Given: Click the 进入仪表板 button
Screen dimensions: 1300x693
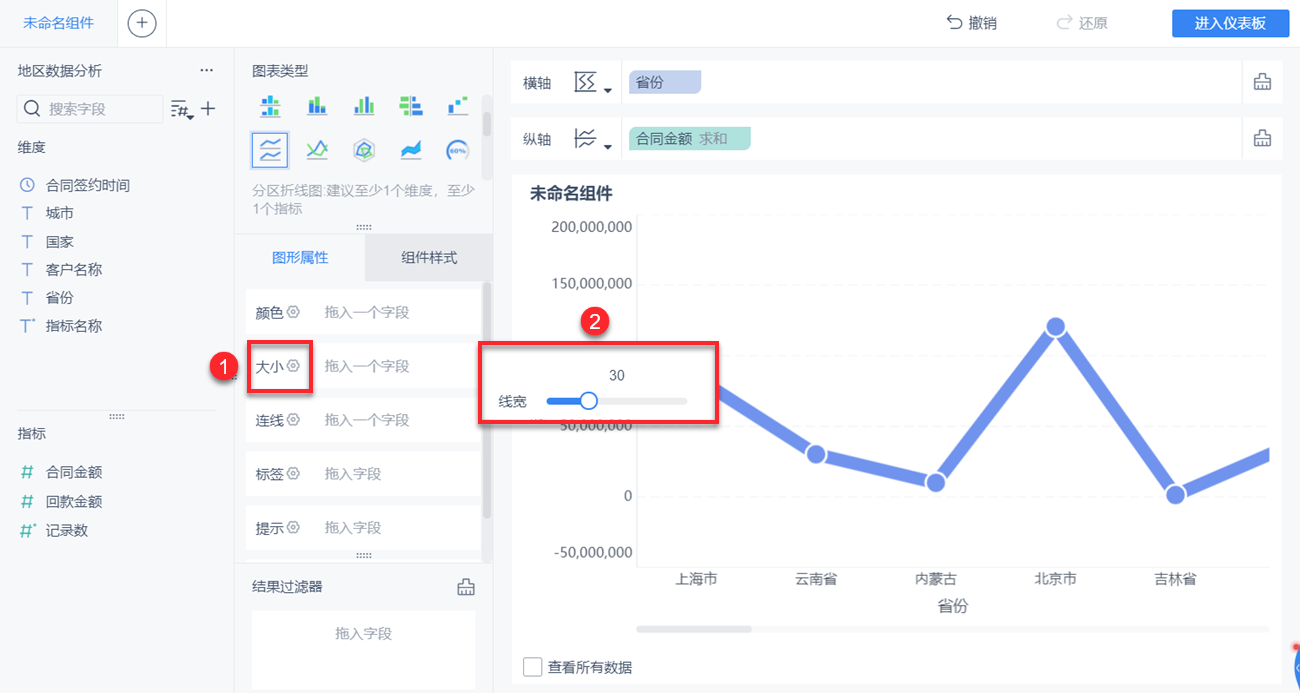Looking at the screenshot, I should click(x=1230, y=24).
